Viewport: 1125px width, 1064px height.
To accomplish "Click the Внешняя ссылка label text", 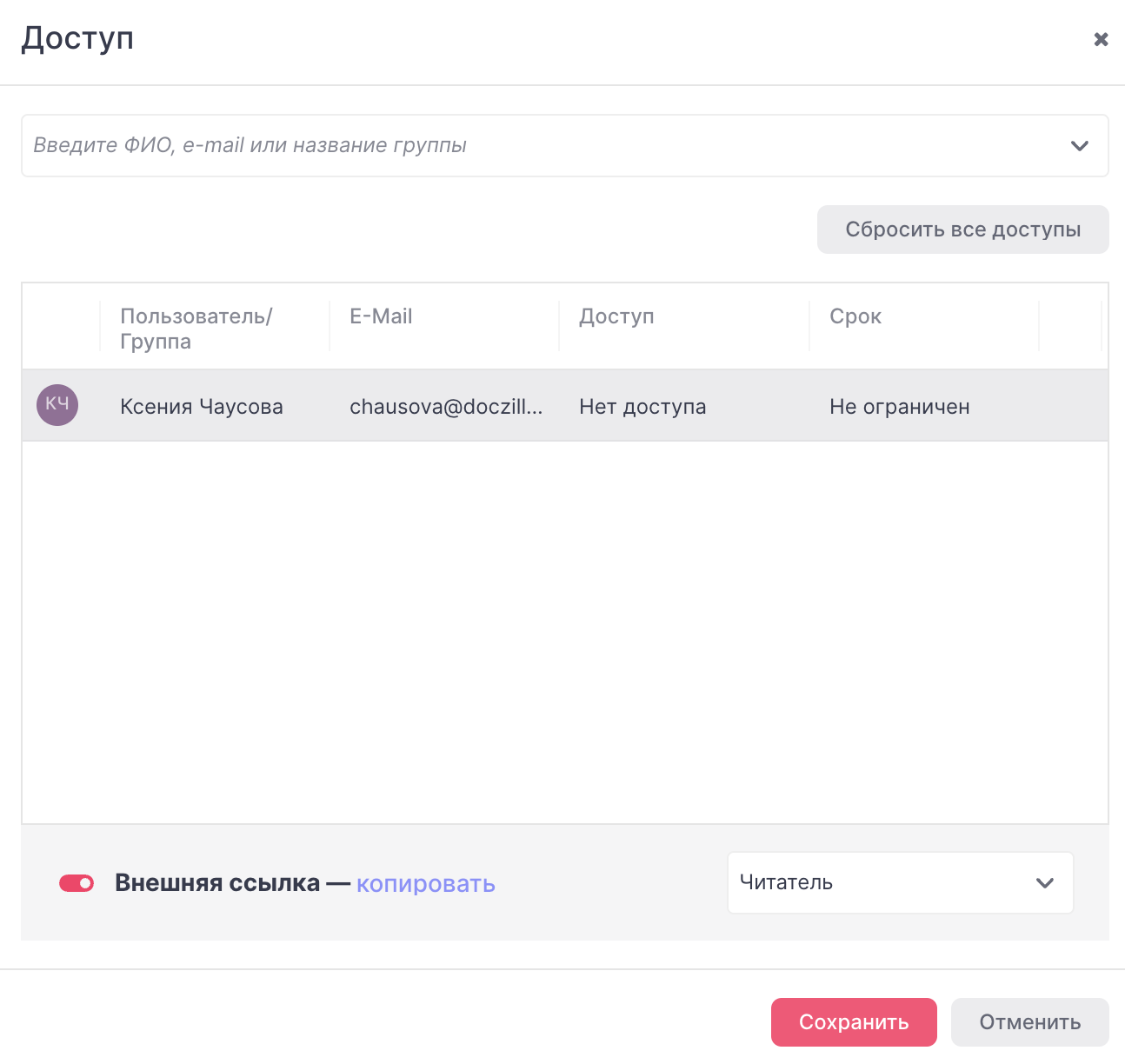I will click(x=217, y=883).
